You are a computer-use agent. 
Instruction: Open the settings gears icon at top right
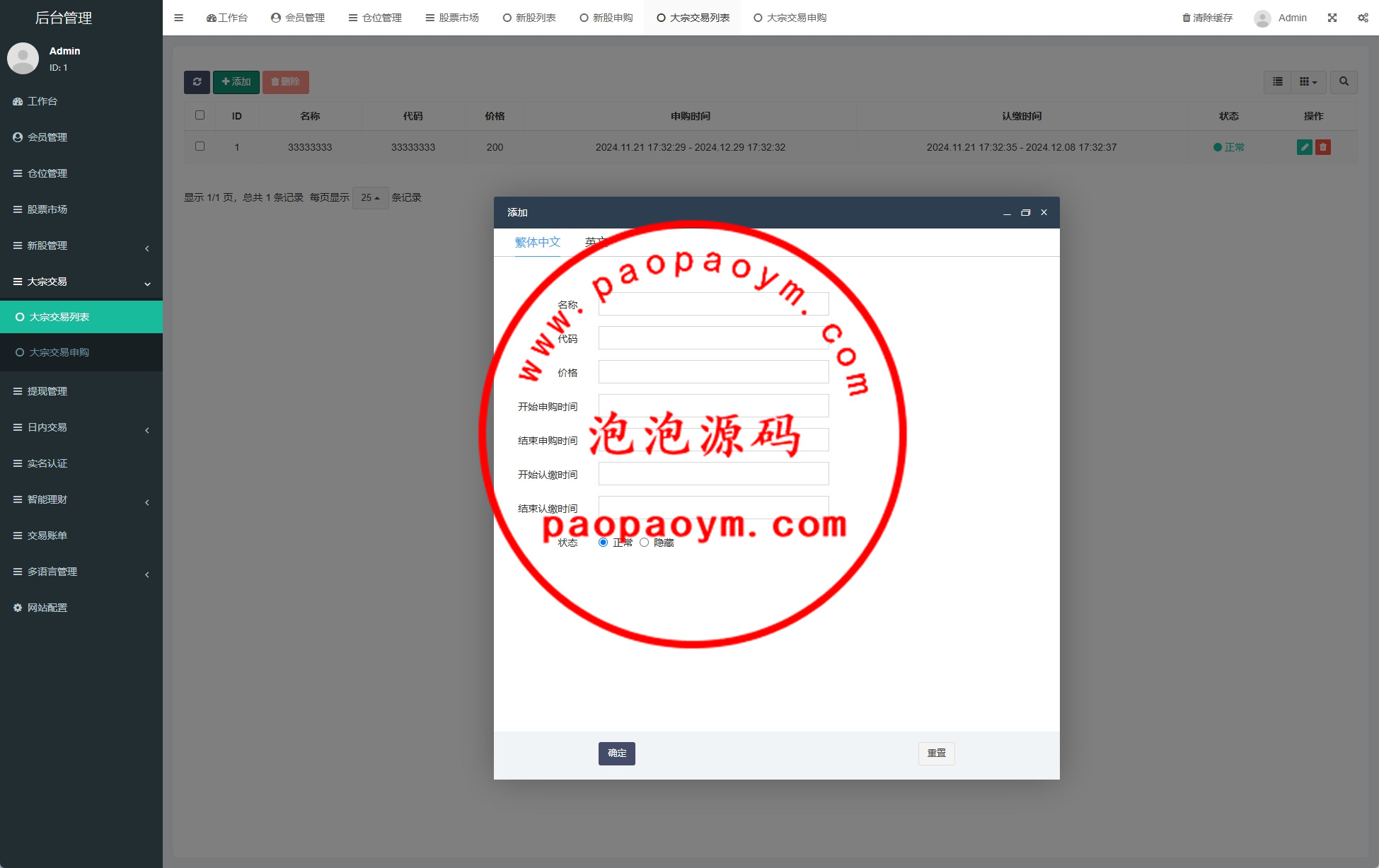pos(1362,18)
